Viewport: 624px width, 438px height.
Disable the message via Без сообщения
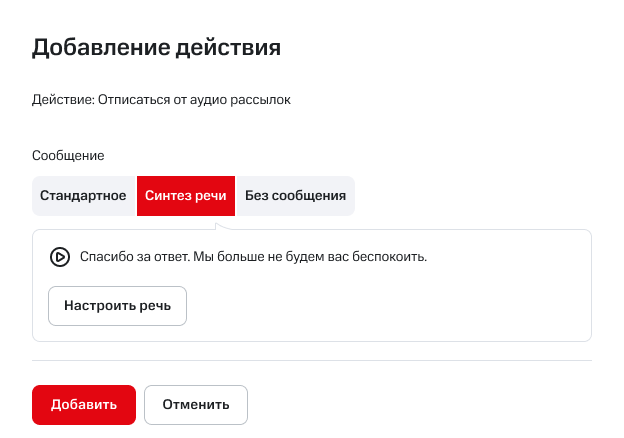[295, 196]
